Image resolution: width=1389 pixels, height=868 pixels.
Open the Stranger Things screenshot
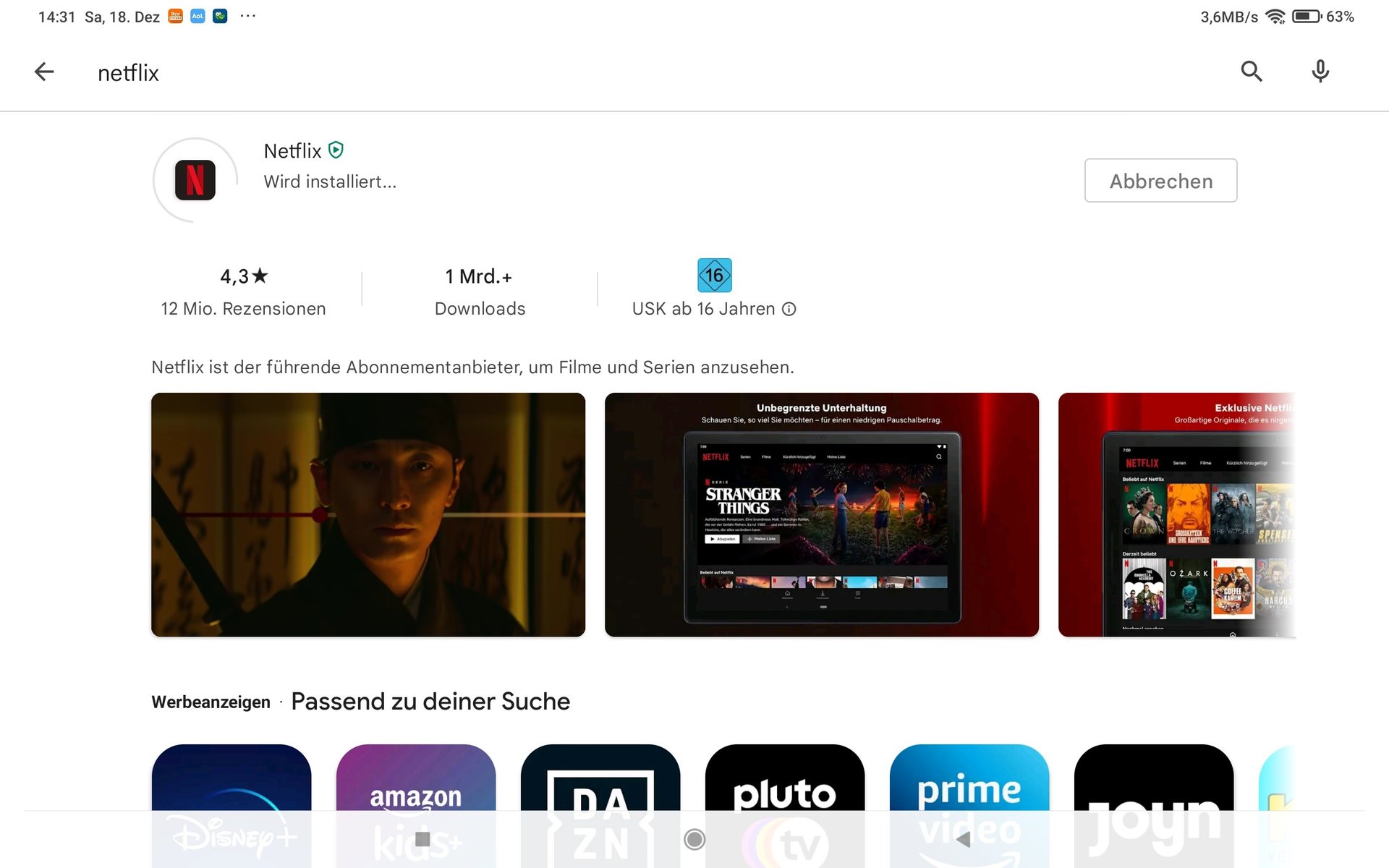822,515
